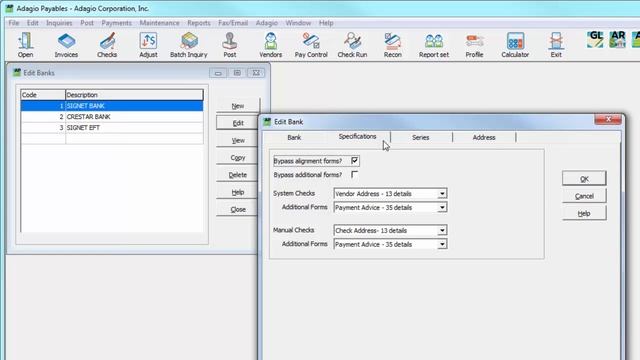Screen dimensions: 640x360
Task: Click Close in Edit Banks window
Action: pyautogui.click(x=238, y=210)
